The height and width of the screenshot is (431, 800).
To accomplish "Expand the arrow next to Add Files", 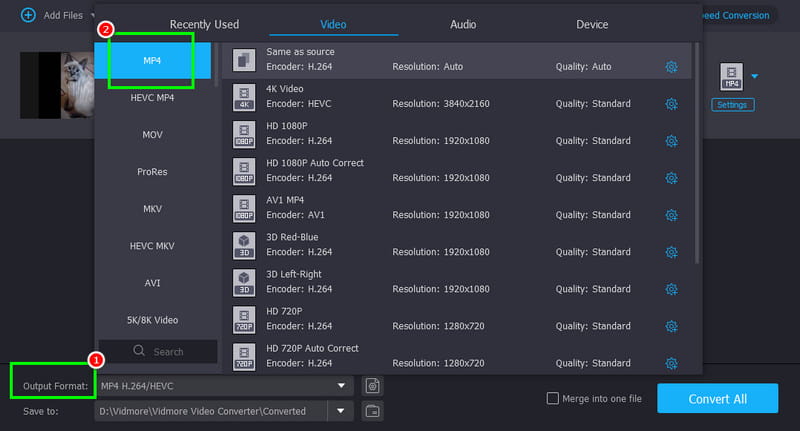I will (93, 15).
